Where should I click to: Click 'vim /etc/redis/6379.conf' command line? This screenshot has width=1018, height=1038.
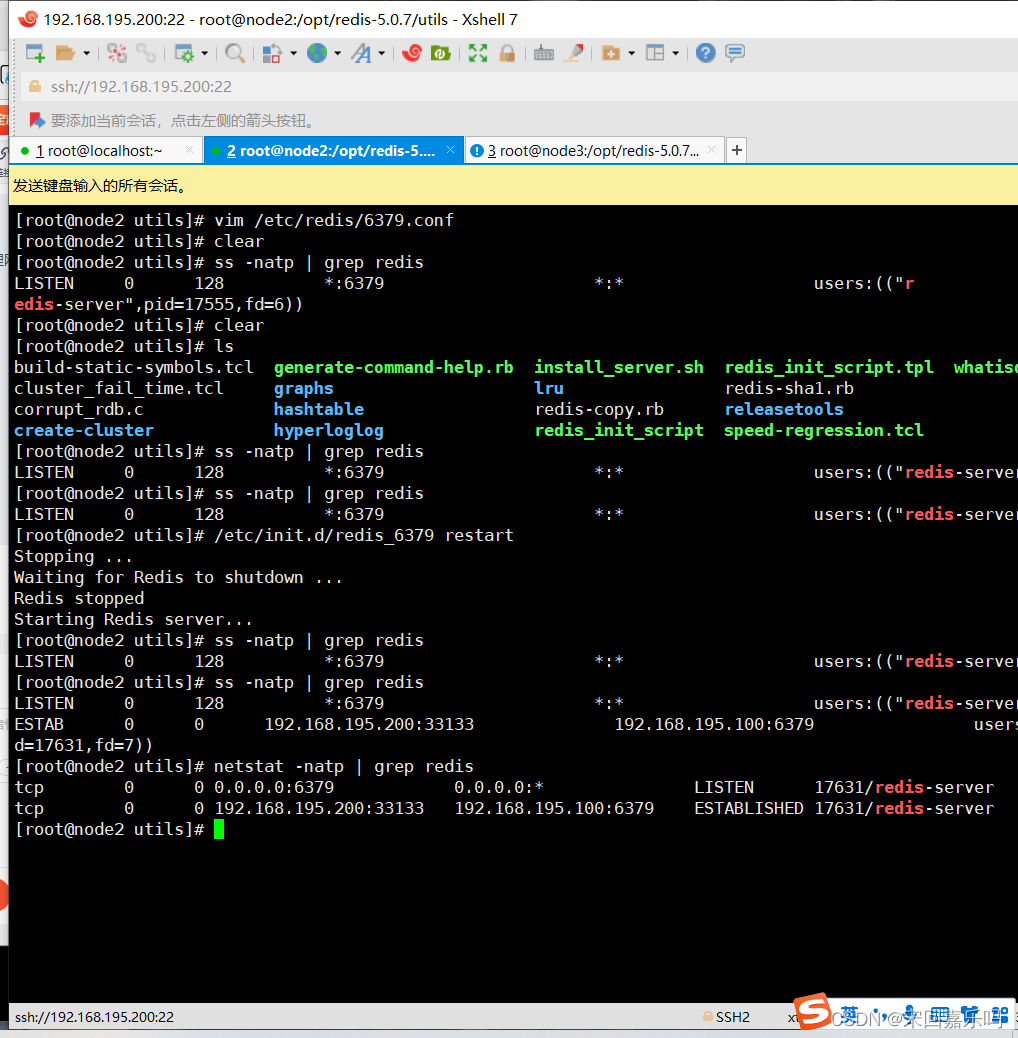(334, 220)
